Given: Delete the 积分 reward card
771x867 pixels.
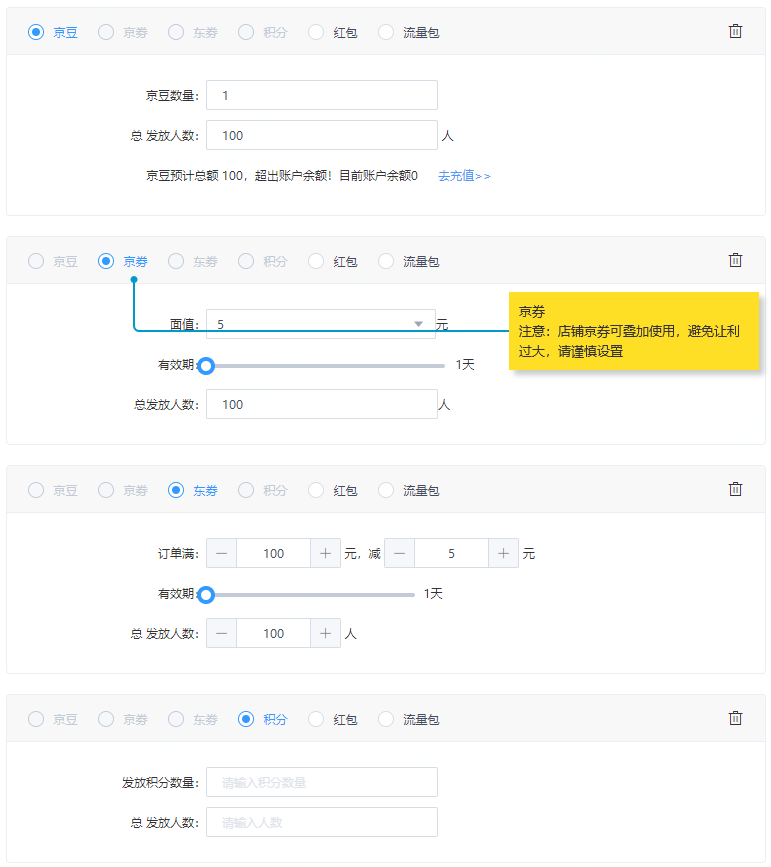Looking at the screenshot, I should [x=735, y=718].
